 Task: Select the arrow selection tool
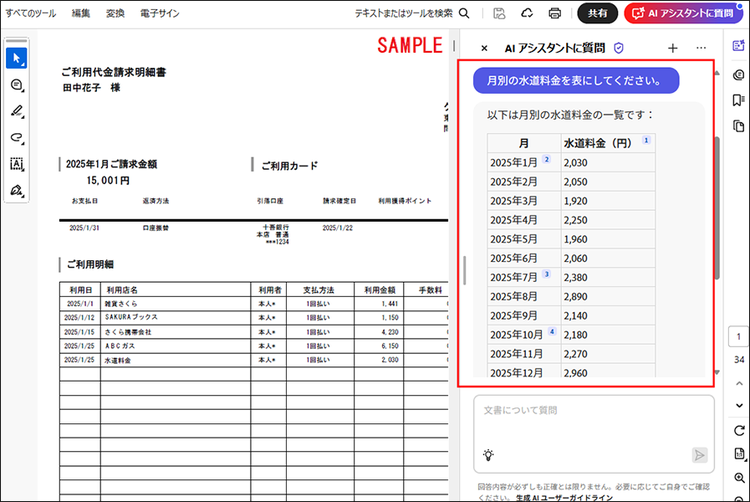16,58
